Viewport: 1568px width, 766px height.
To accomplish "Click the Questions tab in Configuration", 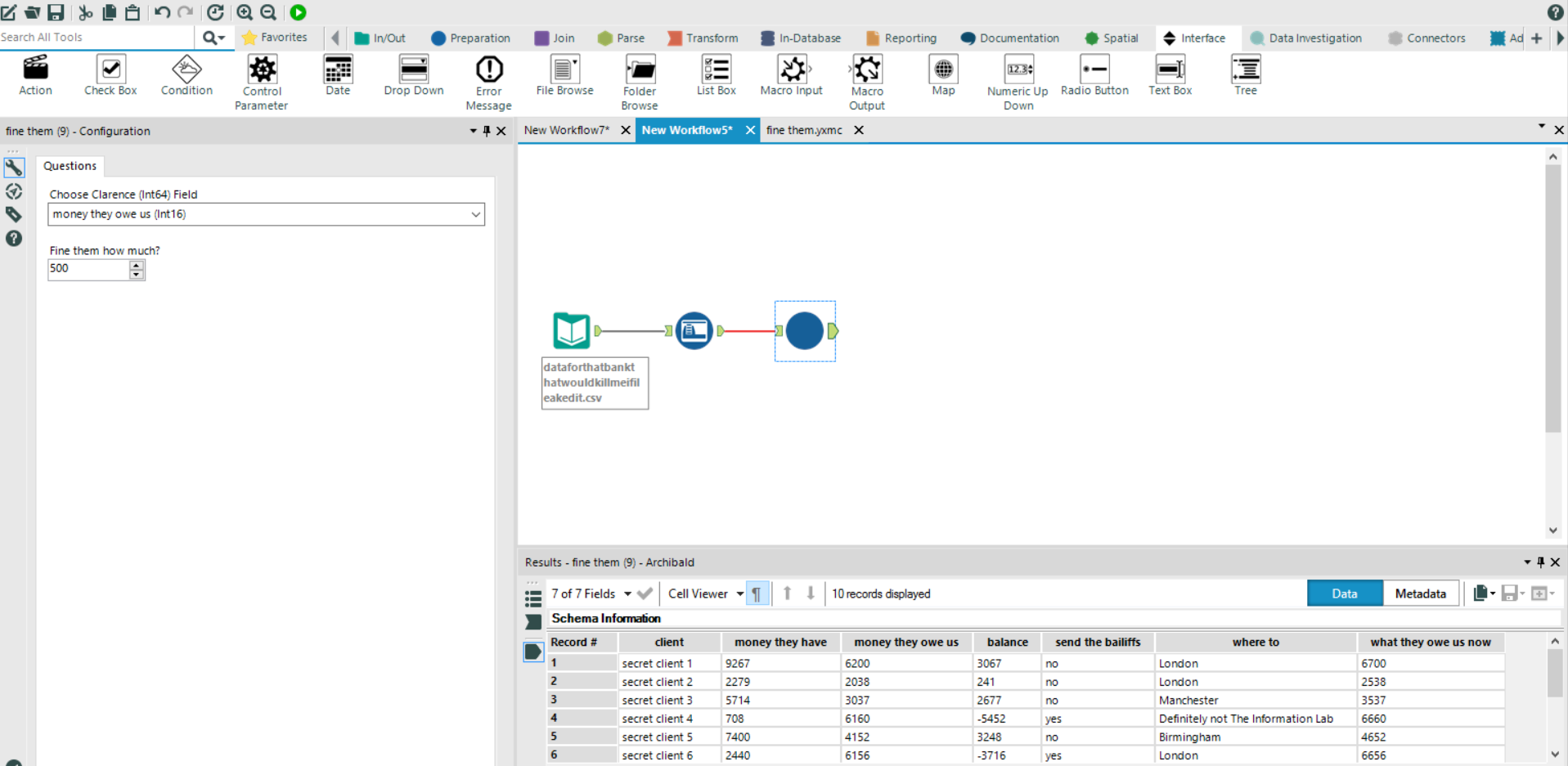I will (x=70, y=166).
